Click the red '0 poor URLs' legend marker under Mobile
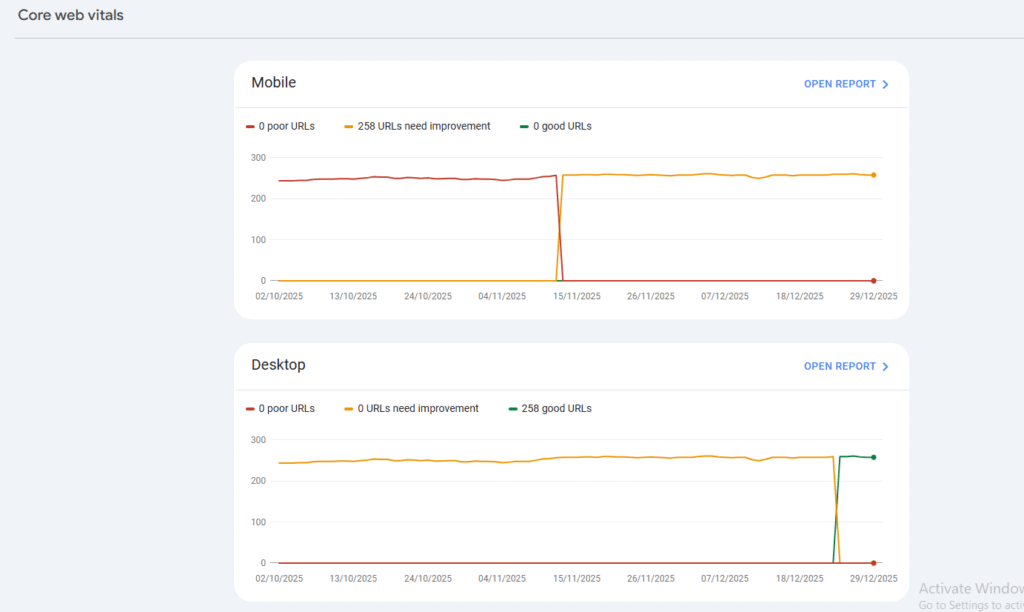This screenshot has height=612, width=1024. 248,126
